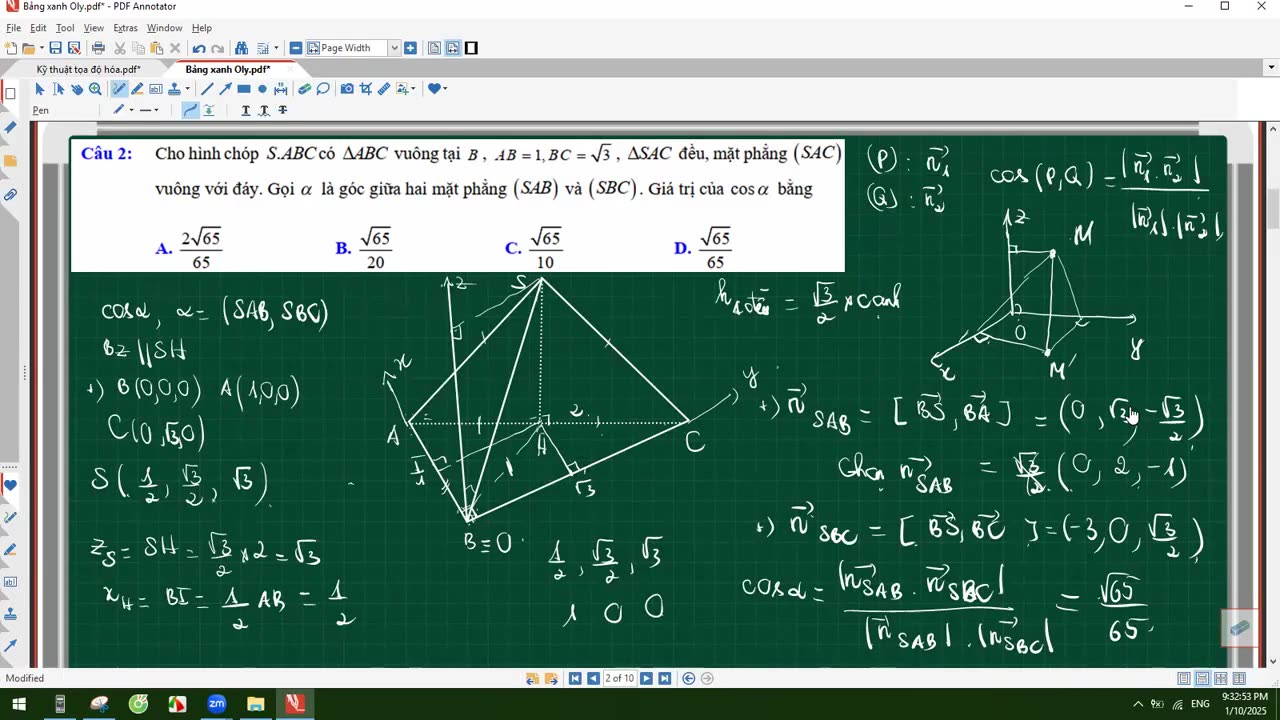Expand the insert image dropdown arrow
Screen dimensions: 1280x720
413,89
